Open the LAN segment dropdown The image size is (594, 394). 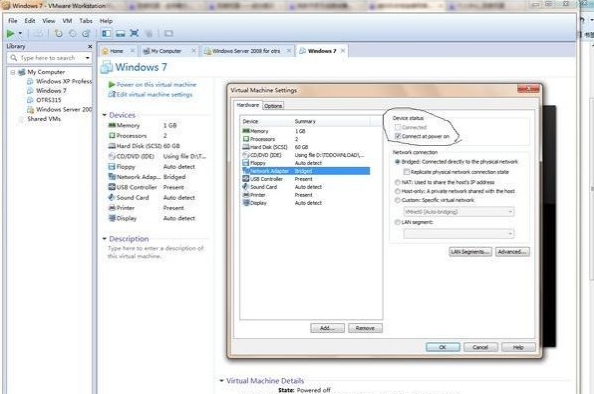click(459, 234)
